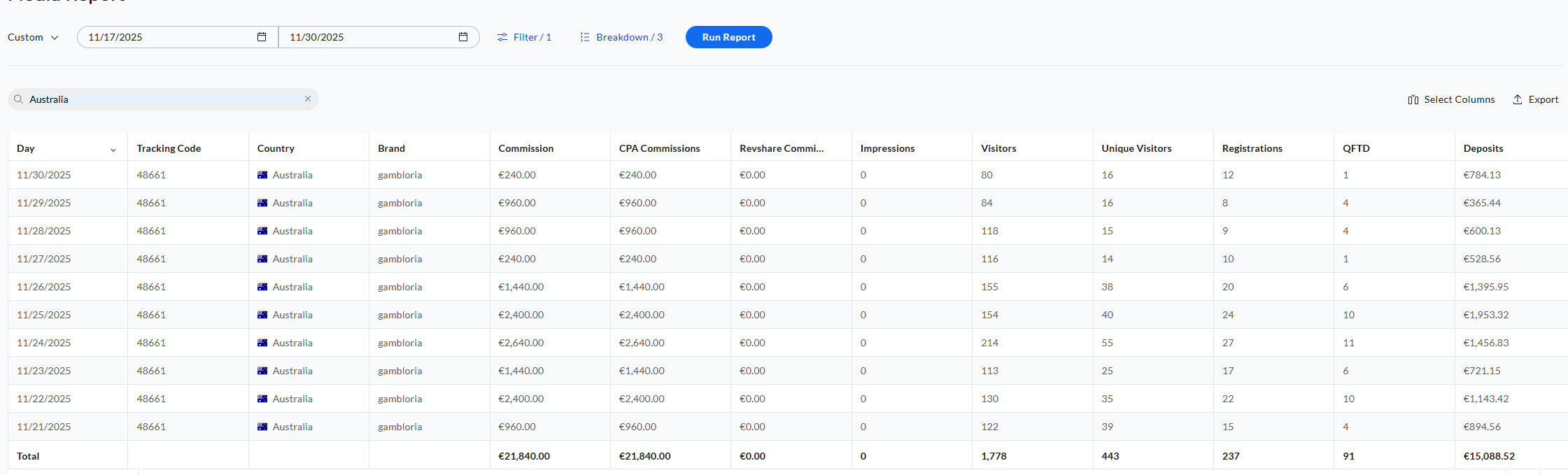
Task: Clear the Australia search text
Action: coord(308,99)
